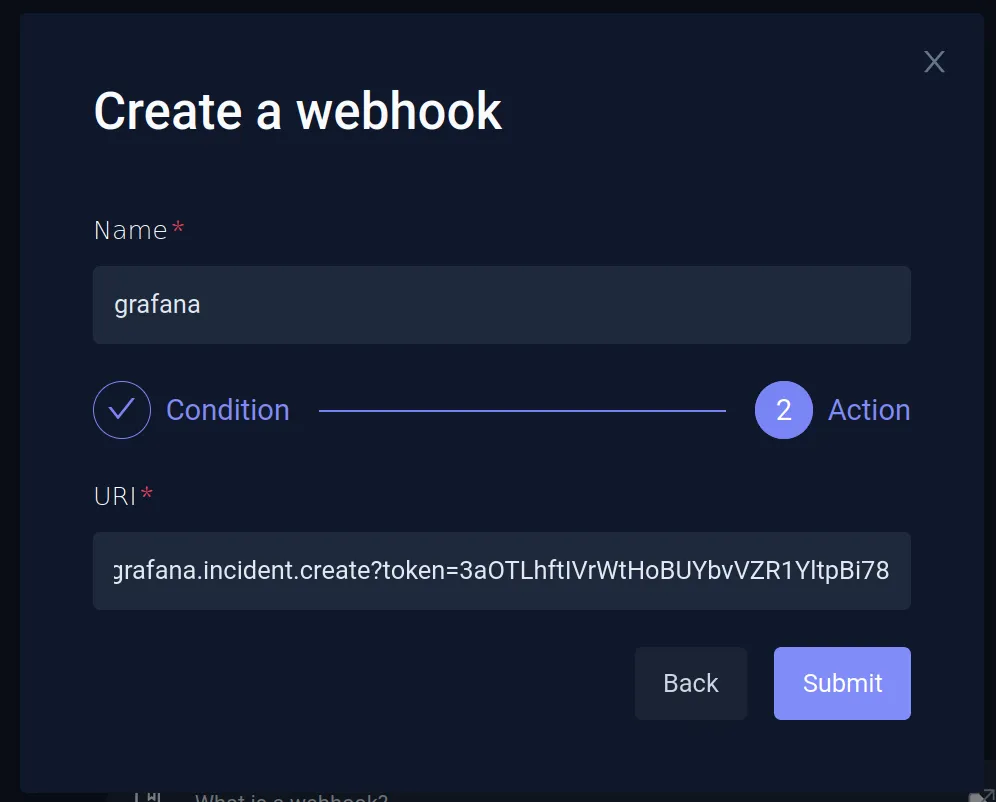Click Back to return to the previous step
996x802 pixels.
[x=690, y=683]
